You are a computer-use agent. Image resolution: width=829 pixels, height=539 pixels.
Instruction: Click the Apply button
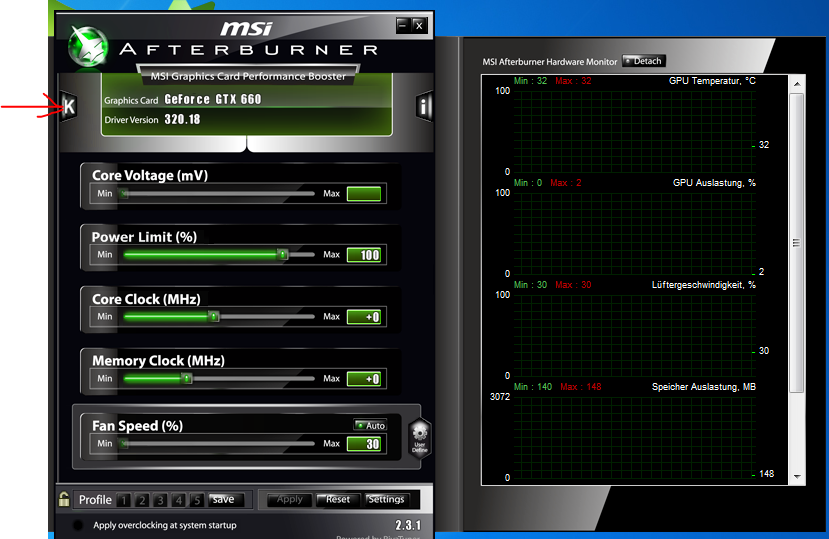click(x=290, y=499)
